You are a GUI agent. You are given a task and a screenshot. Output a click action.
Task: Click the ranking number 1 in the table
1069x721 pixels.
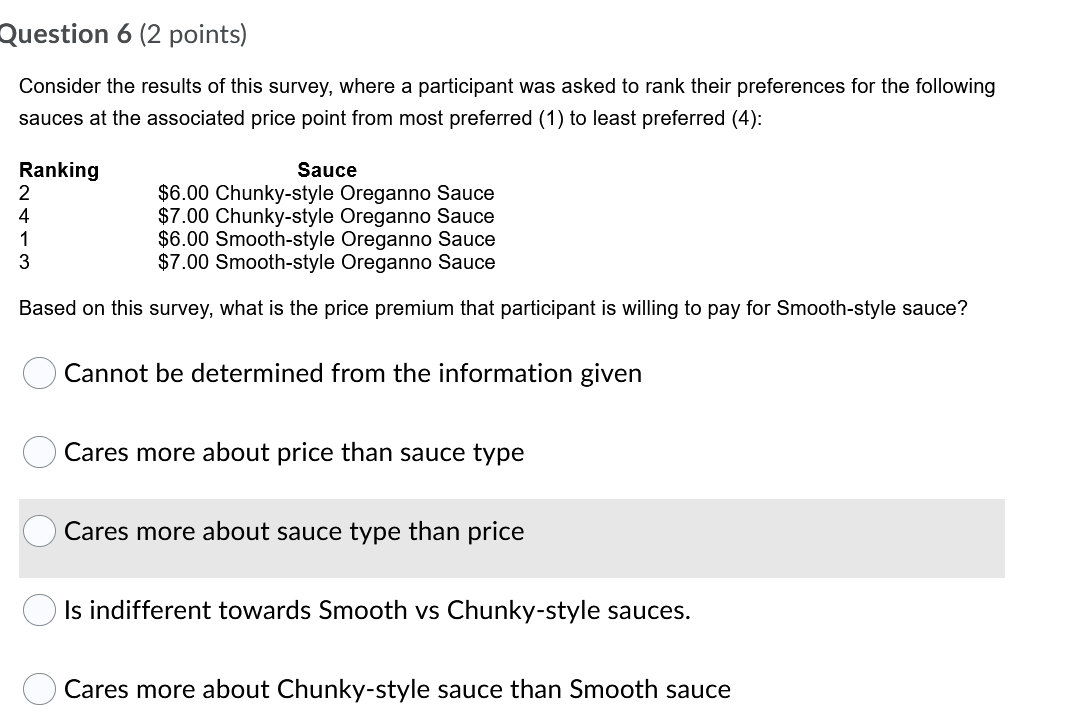point(22,239)
